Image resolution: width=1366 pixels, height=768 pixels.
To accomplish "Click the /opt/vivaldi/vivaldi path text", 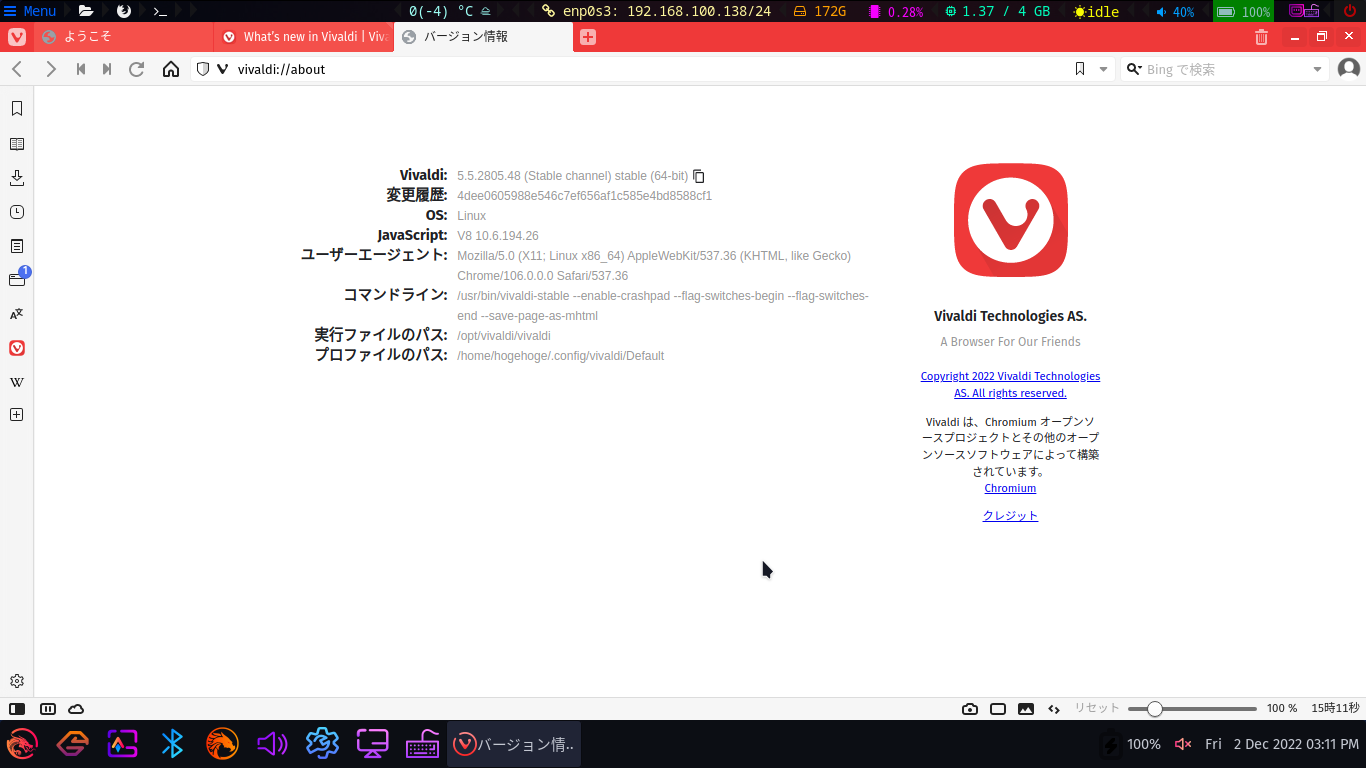I will click(504, 336).
